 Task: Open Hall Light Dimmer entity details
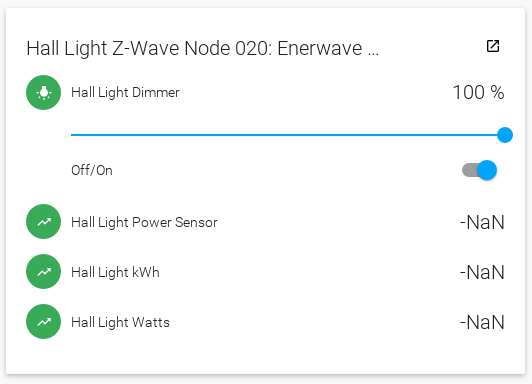[125, 92]
